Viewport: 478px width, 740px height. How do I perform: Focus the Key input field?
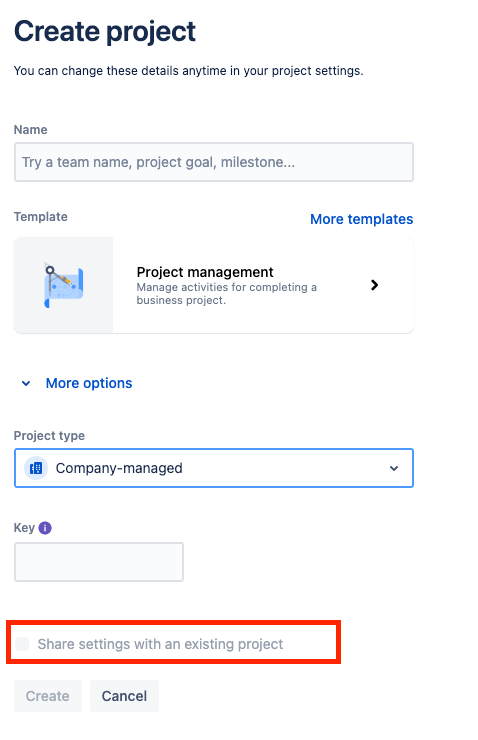(99, 562)
